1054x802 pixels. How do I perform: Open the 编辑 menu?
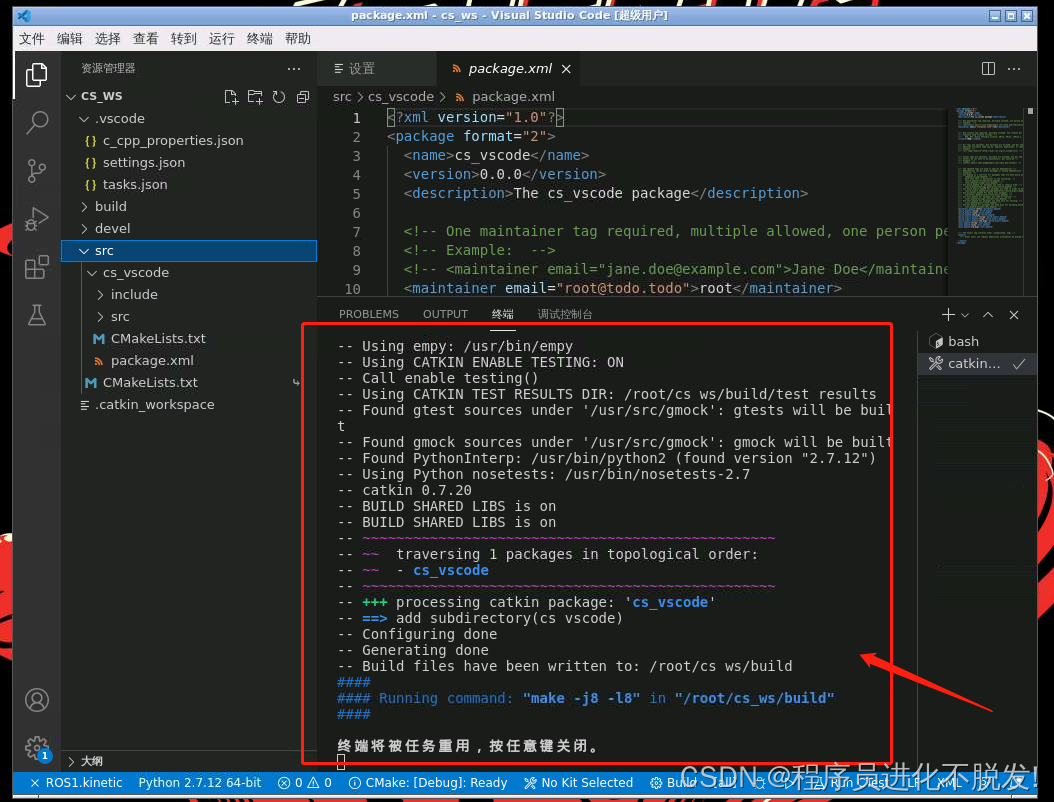click(70, 39)
